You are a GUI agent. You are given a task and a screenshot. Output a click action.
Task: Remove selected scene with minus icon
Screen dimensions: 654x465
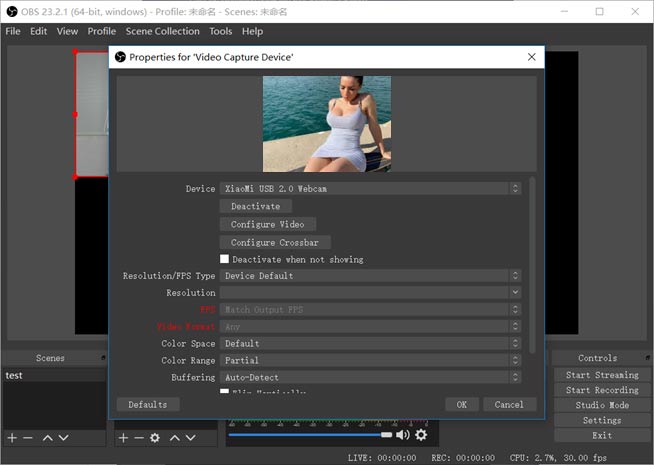[28, 438]
